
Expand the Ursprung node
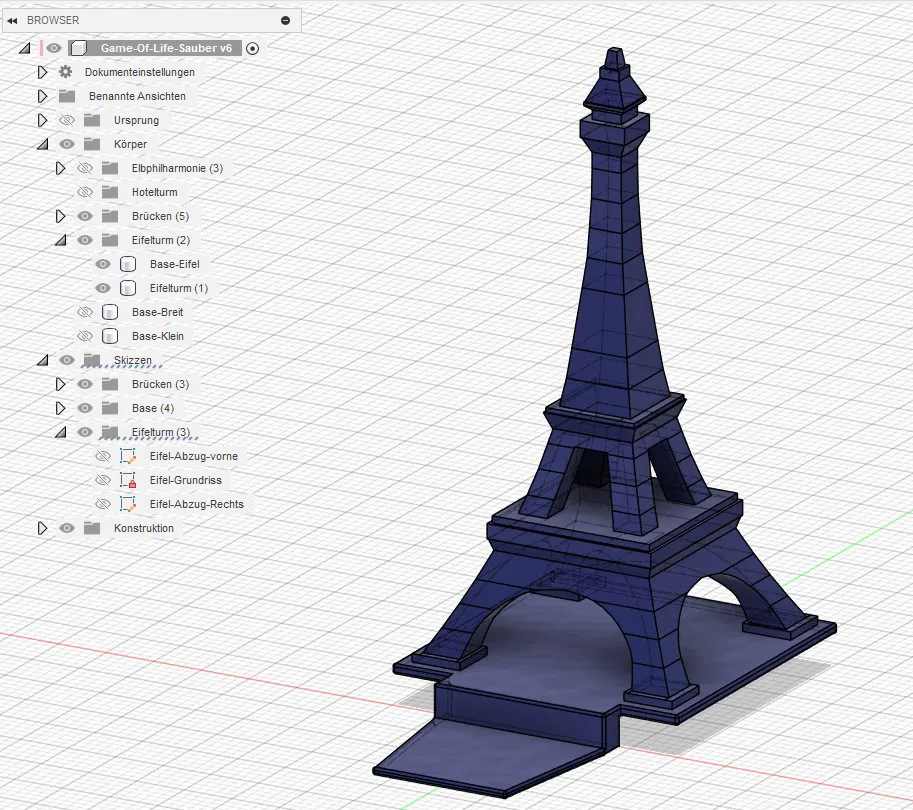42,120
